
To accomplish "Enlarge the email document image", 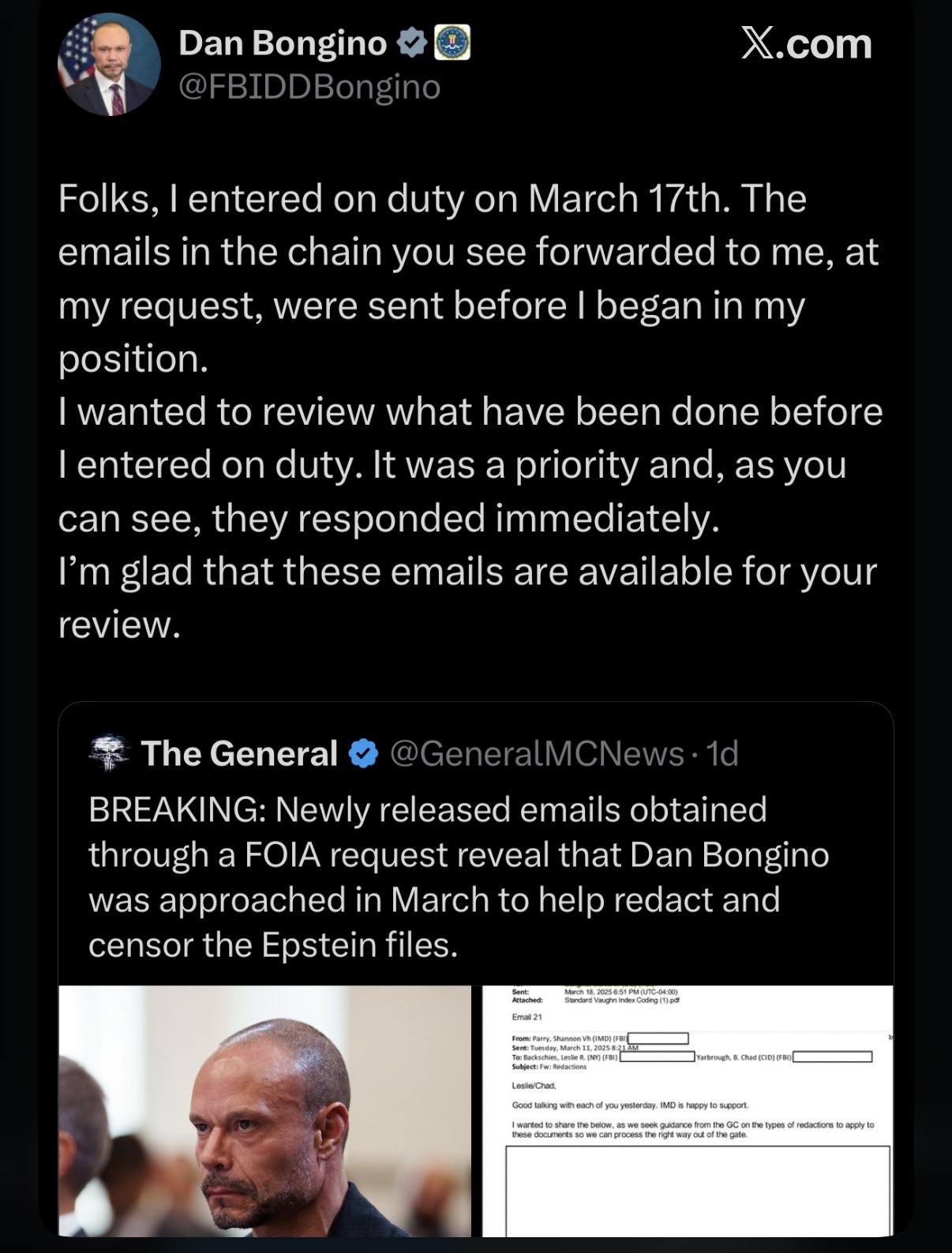I will click(x=688, y=1110).
